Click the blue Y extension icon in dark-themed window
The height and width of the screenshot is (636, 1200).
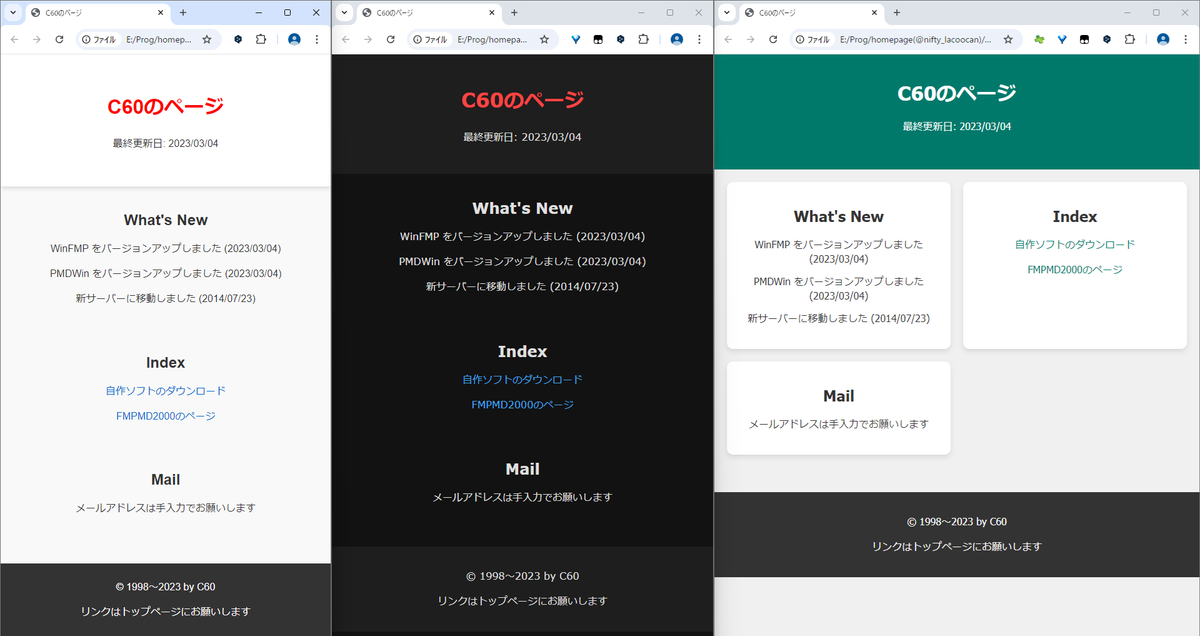[576, 39]
